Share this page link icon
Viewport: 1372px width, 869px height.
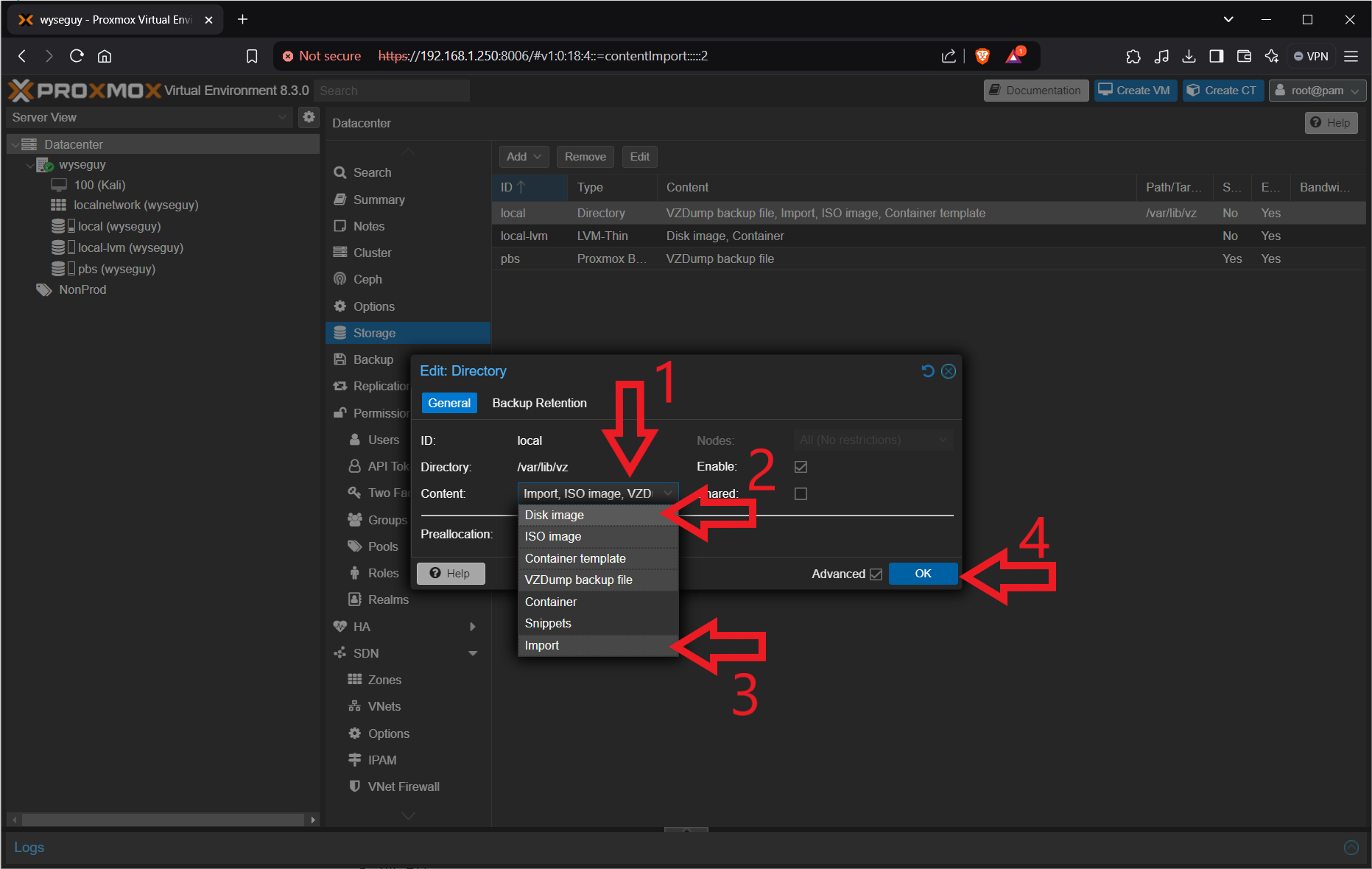pos(949,56)
